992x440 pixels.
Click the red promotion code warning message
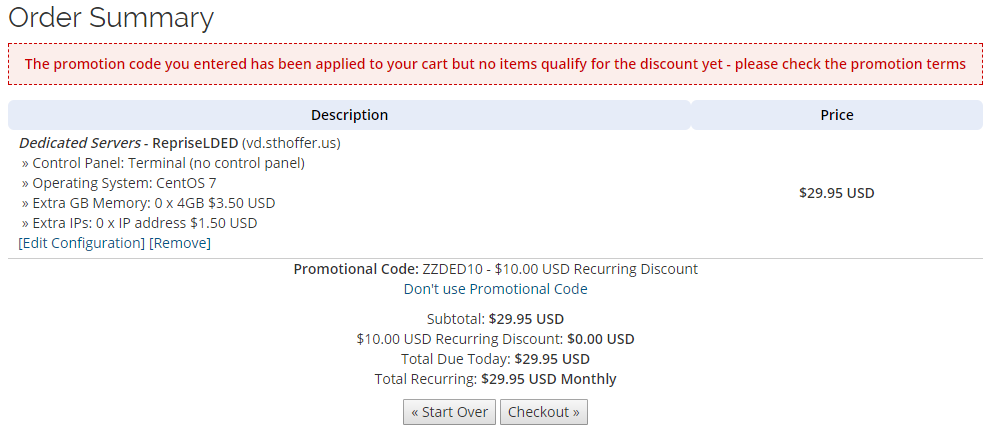click(x=495, y=64)
